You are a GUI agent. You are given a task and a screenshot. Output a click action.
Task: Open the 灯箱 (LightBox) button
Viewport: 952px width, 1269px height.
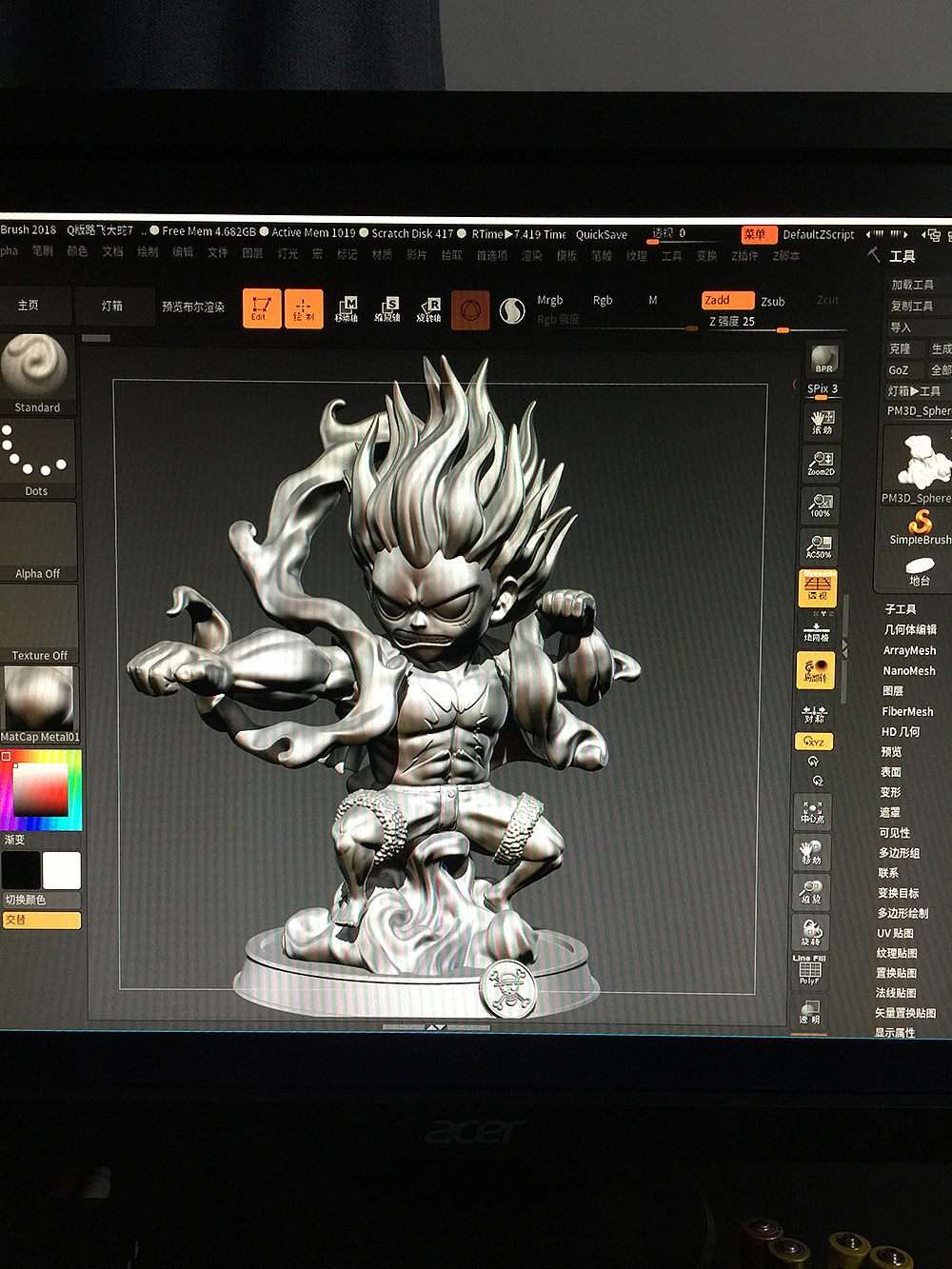112,307
